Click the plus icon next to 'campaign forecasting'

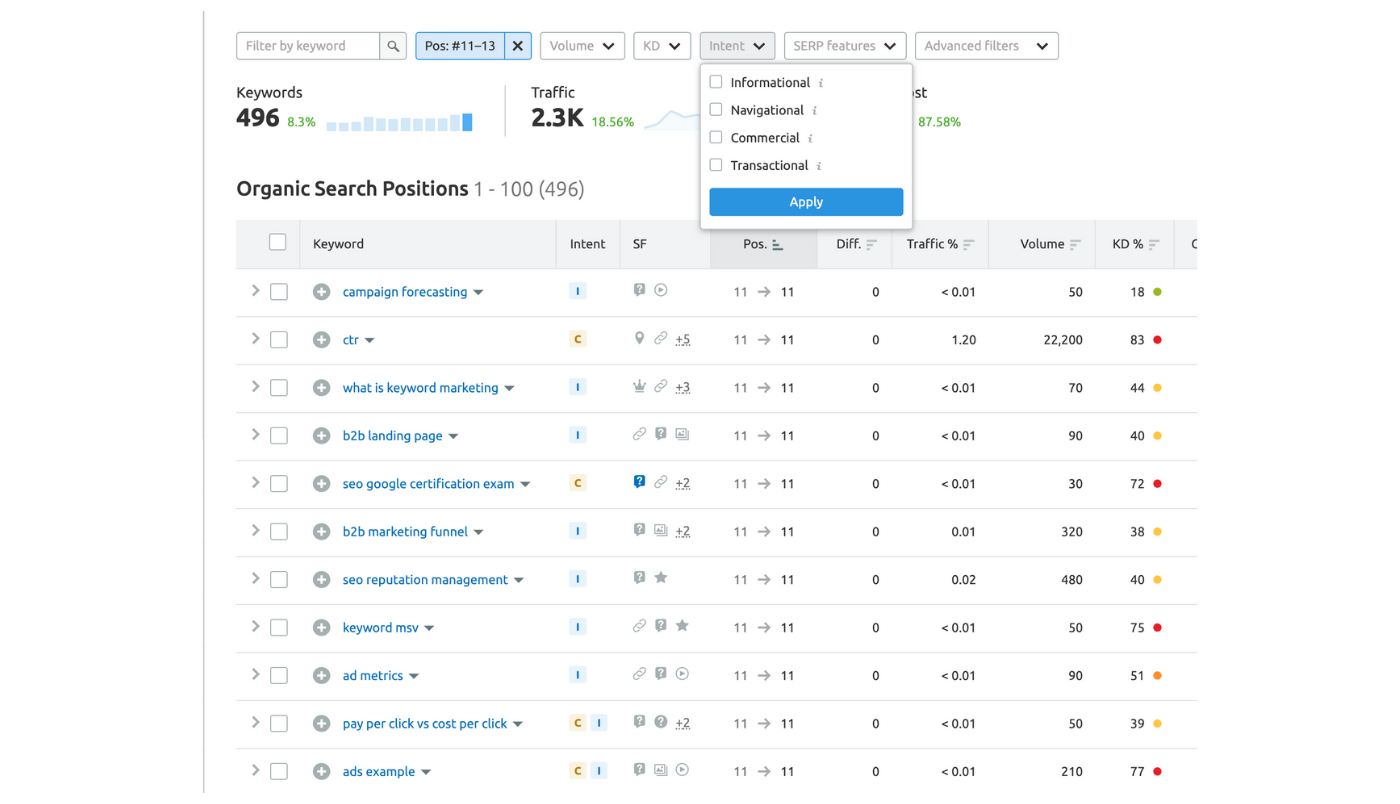(321, 292)
